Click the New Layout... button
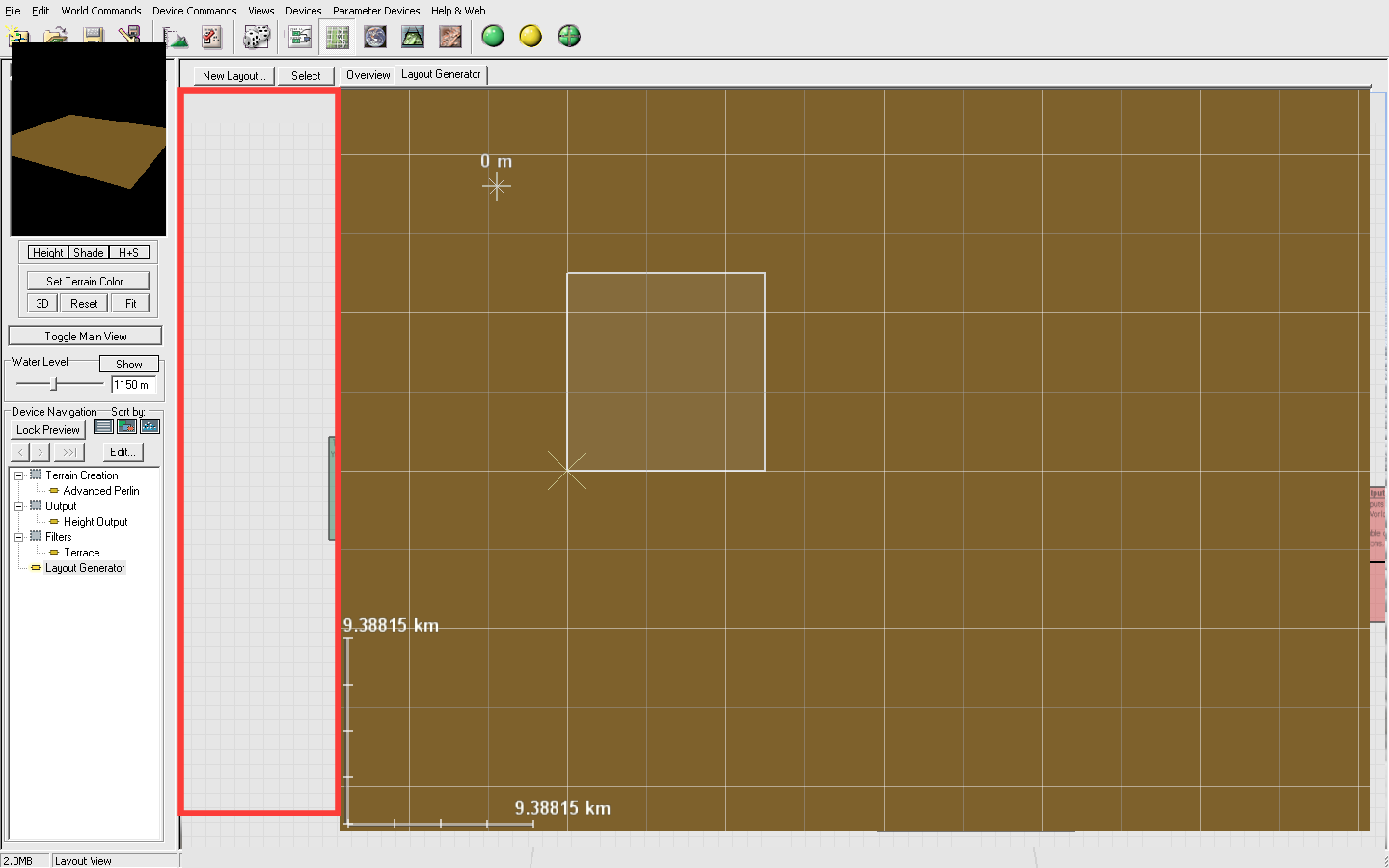 point(233,76)
